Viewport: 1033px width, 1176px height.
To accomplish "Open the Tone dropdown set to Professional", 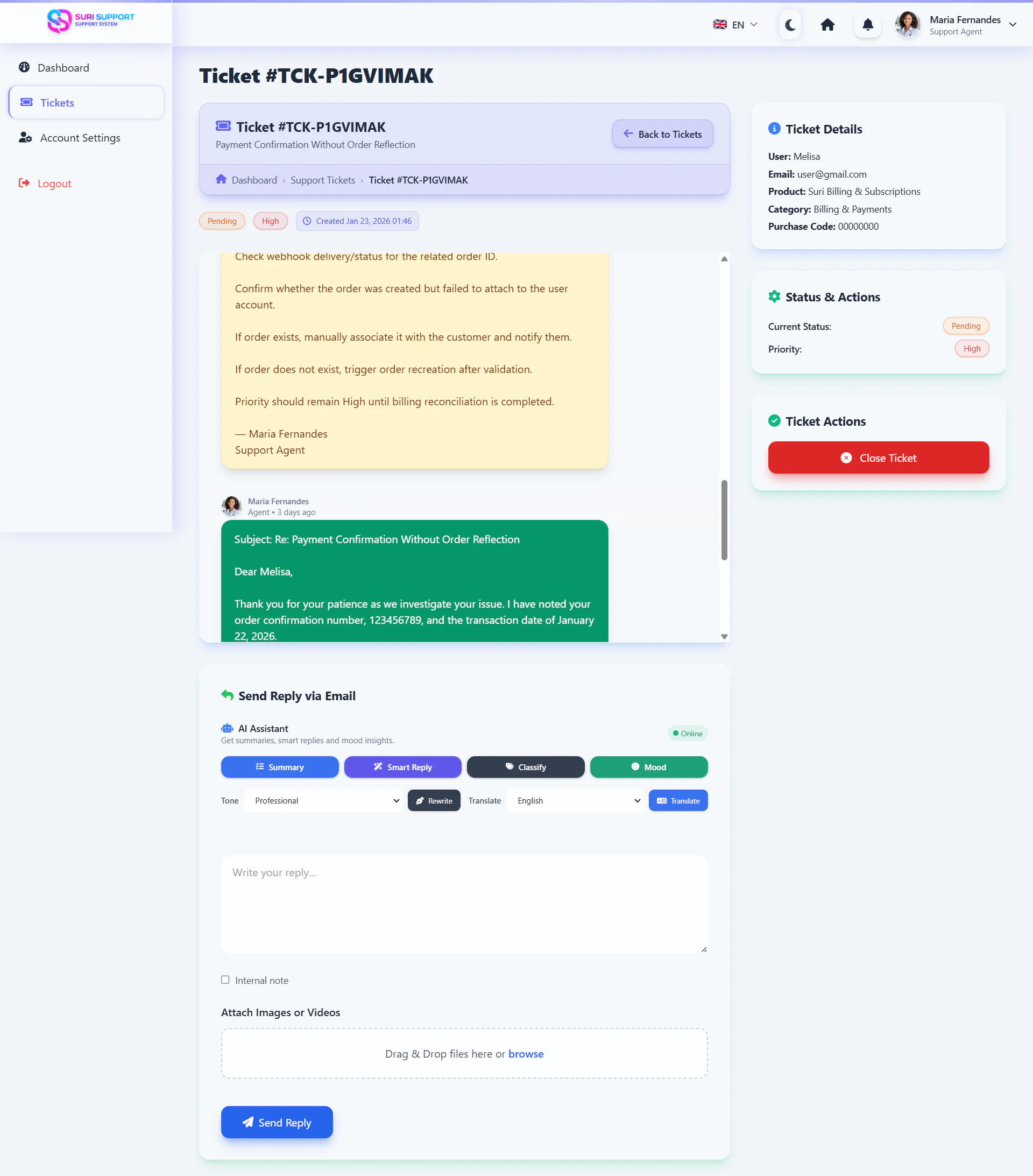I will pos(323,801).
